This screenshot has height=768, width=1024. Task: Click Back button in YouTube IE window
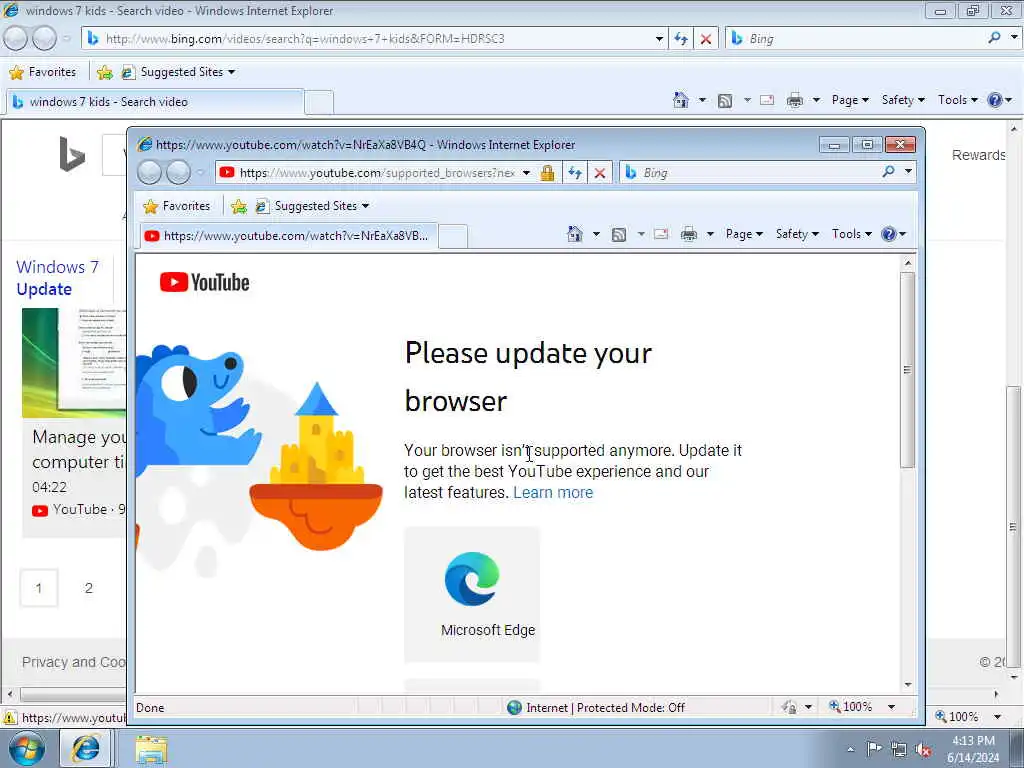(150, 172)
